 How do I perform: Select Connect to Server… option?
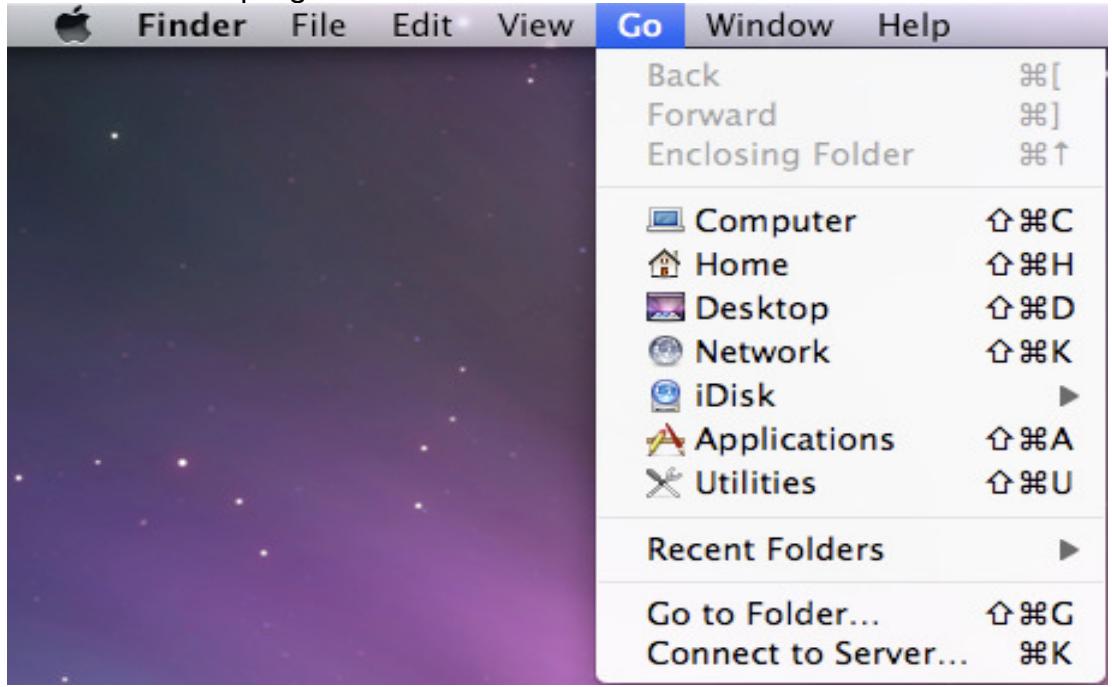pyautogui.click(x=851, y=653)
